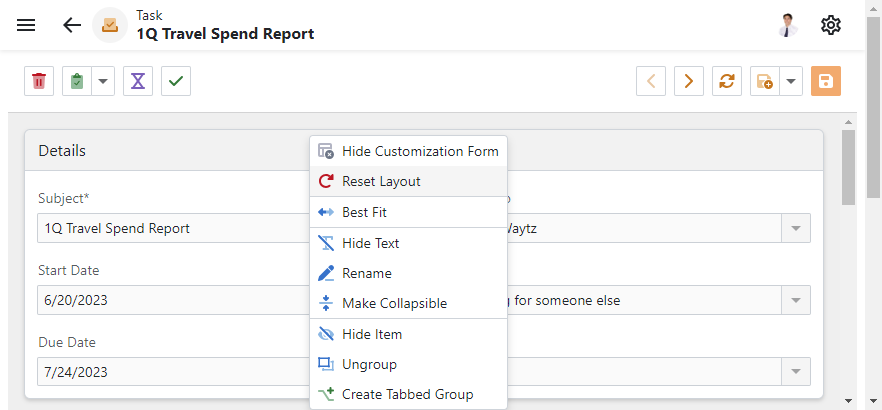The image size is (882, 410).
Task: Choose Hide Customization Form menu item
Action: [419, 151]
